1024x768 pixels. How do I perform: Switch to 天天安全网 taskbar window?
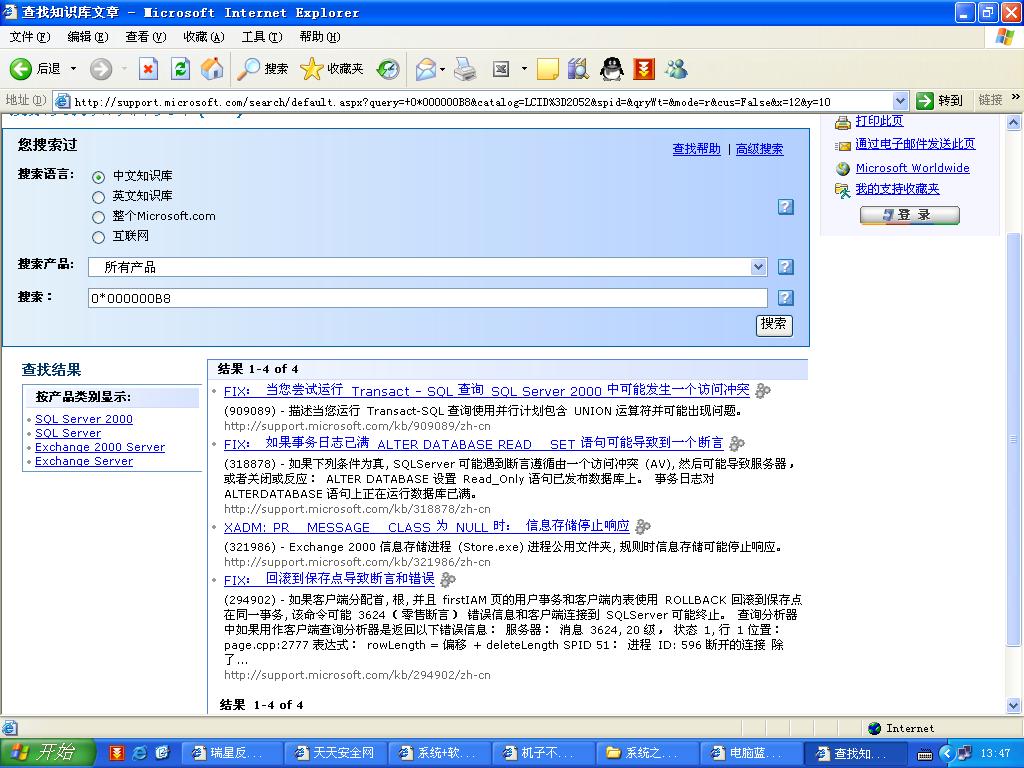point(336,753)
